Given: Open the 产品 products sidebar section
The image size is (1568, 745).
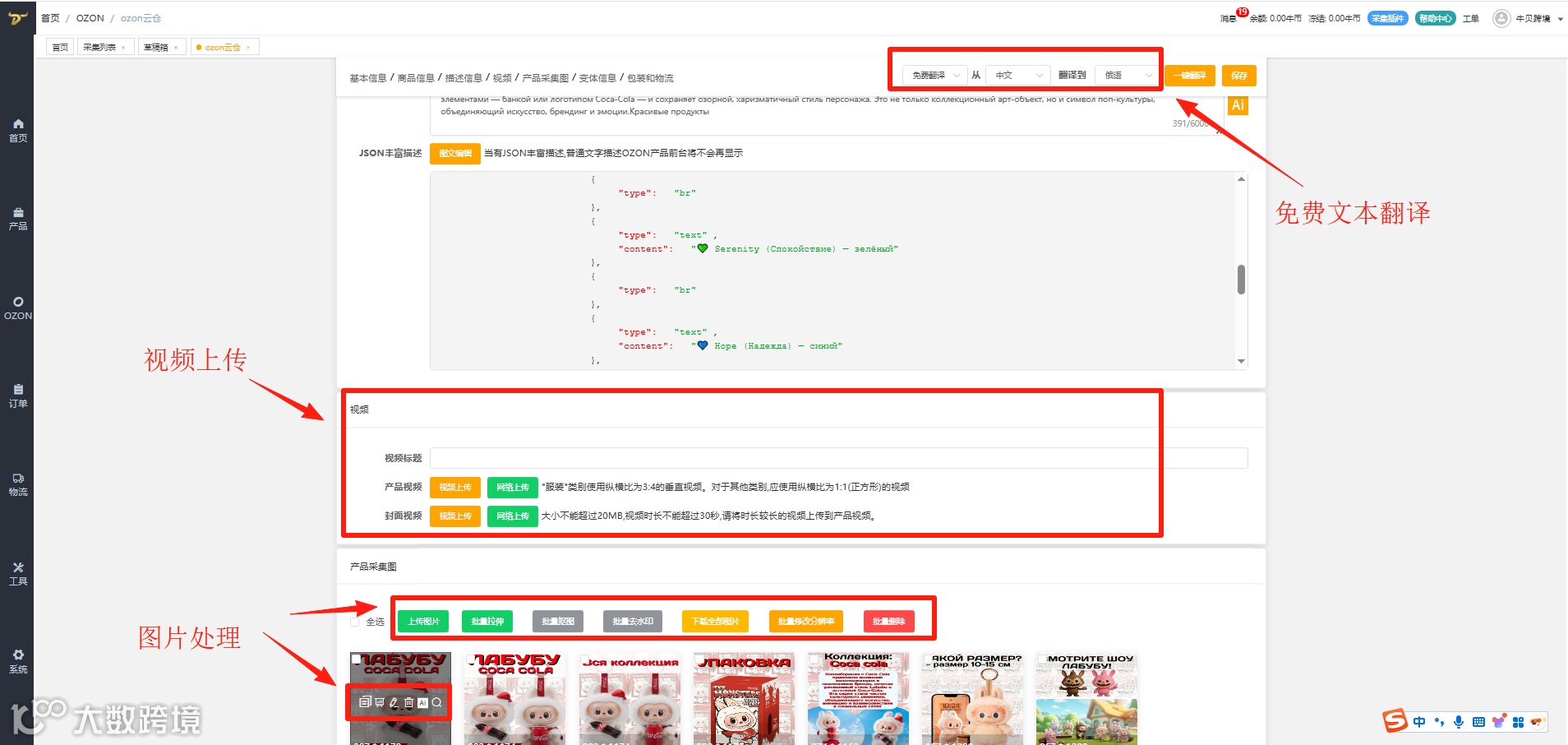Looking at the screenshot, I should pyautogui.click(x=18, y=219).
